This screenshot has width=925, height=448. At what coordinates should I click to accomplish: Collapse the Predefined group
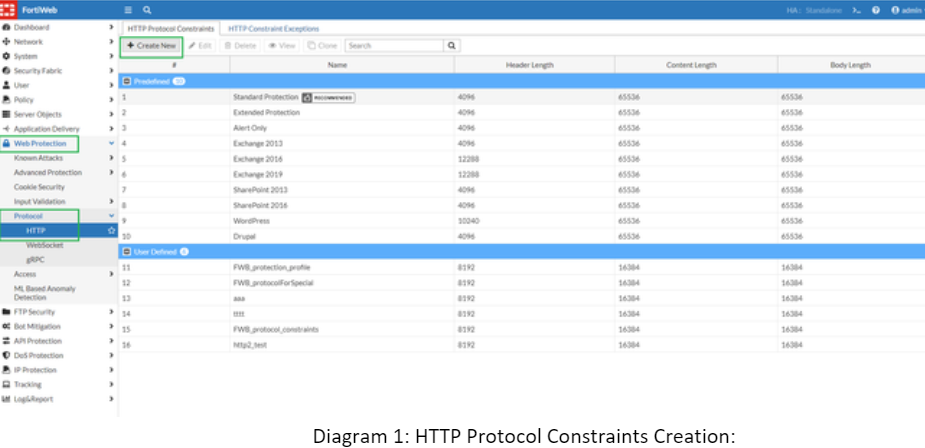[x=126, y=81]
